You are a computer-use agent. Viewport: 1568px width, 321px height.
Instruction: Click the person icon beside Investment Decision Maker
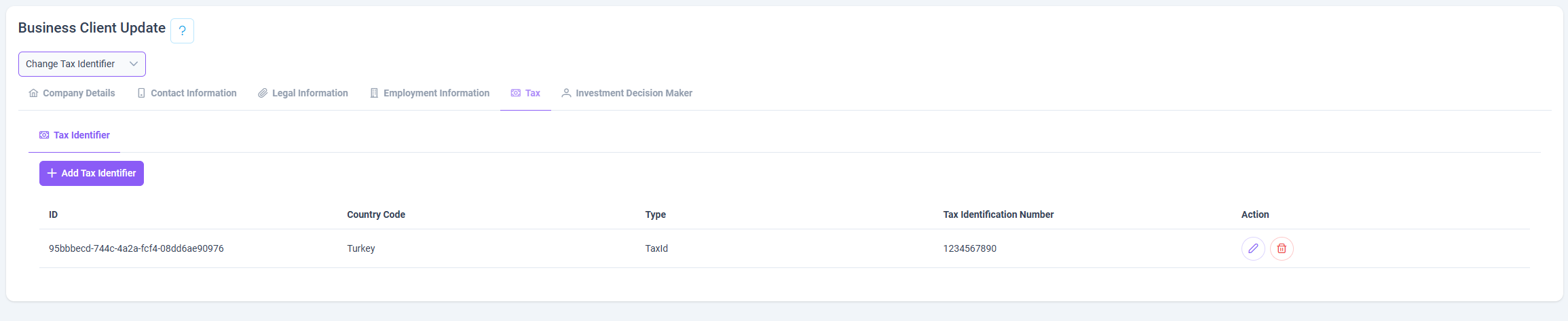tap(566, 93)
